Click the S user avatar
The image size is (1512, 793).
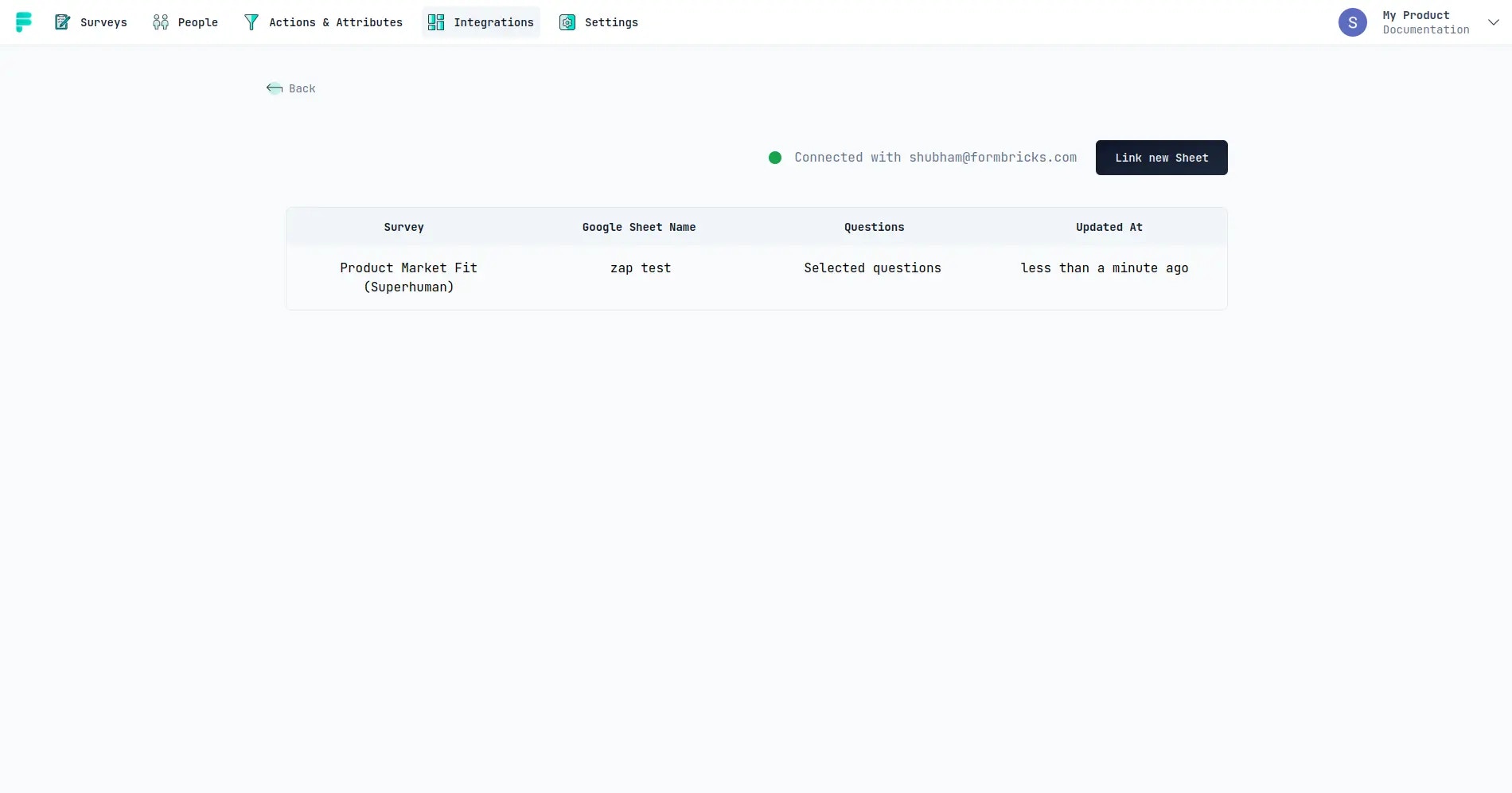point(1353,22)
